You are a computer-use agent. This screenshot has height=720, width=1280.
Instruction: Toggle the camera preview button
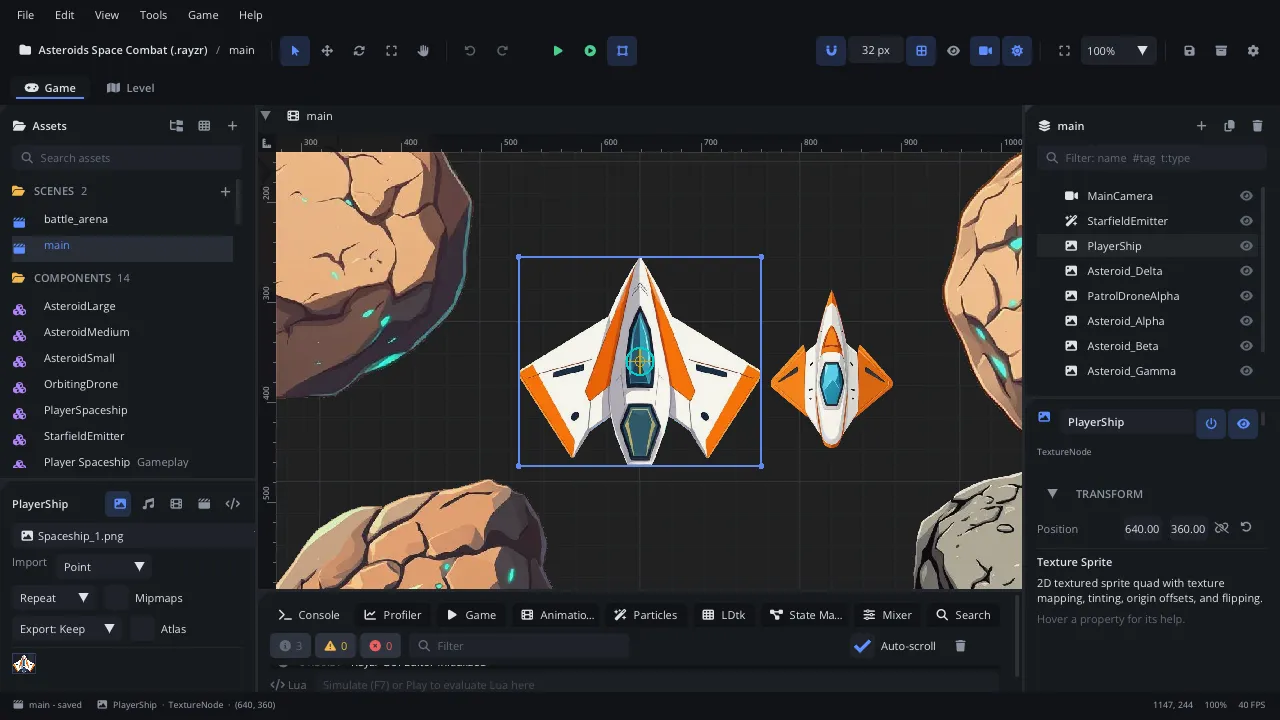985,51
